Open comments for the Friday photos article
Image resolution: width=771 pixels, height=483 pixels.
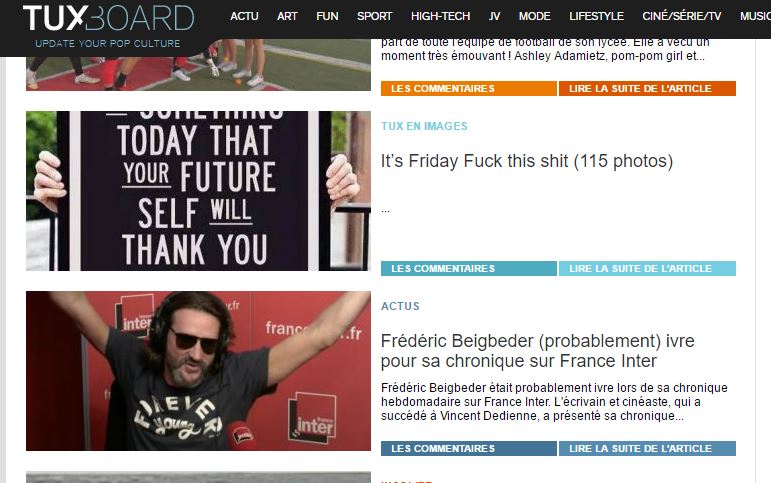click(x=469, y=269)
